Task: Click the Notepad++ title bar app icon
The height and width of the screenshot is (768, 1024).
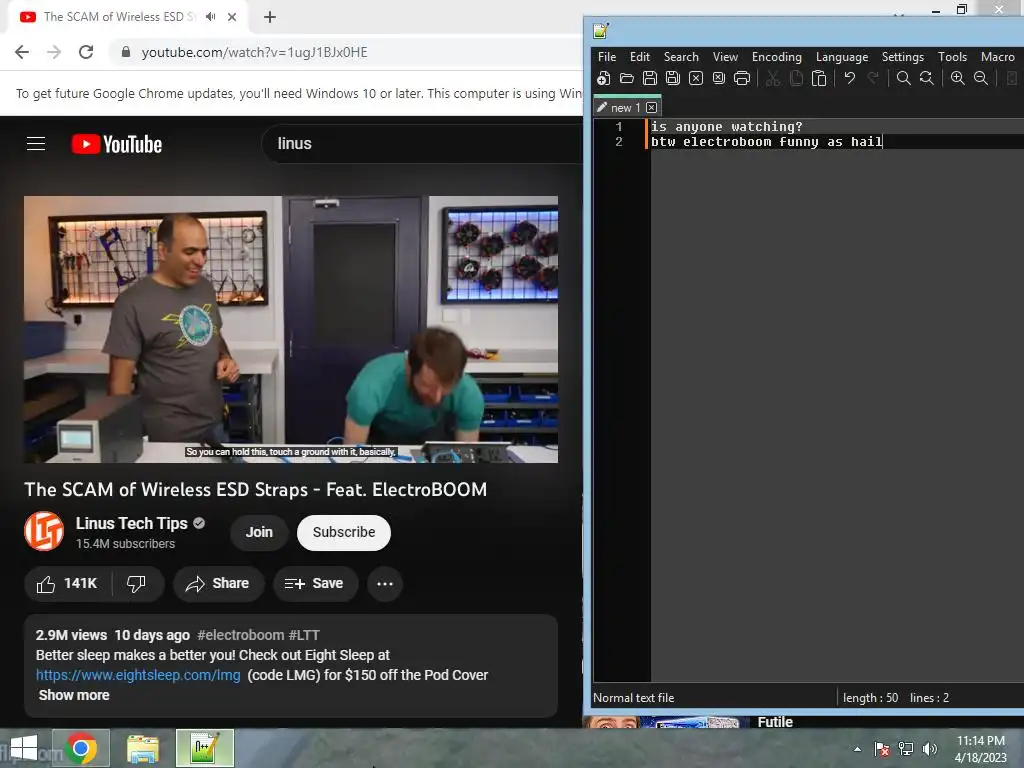Action: (601, 31)
